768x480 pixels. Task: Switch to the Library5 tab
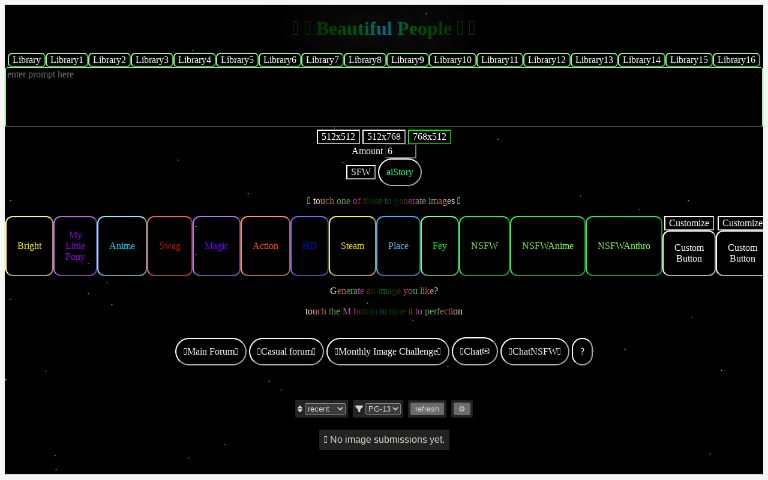[x=237, y=60]
